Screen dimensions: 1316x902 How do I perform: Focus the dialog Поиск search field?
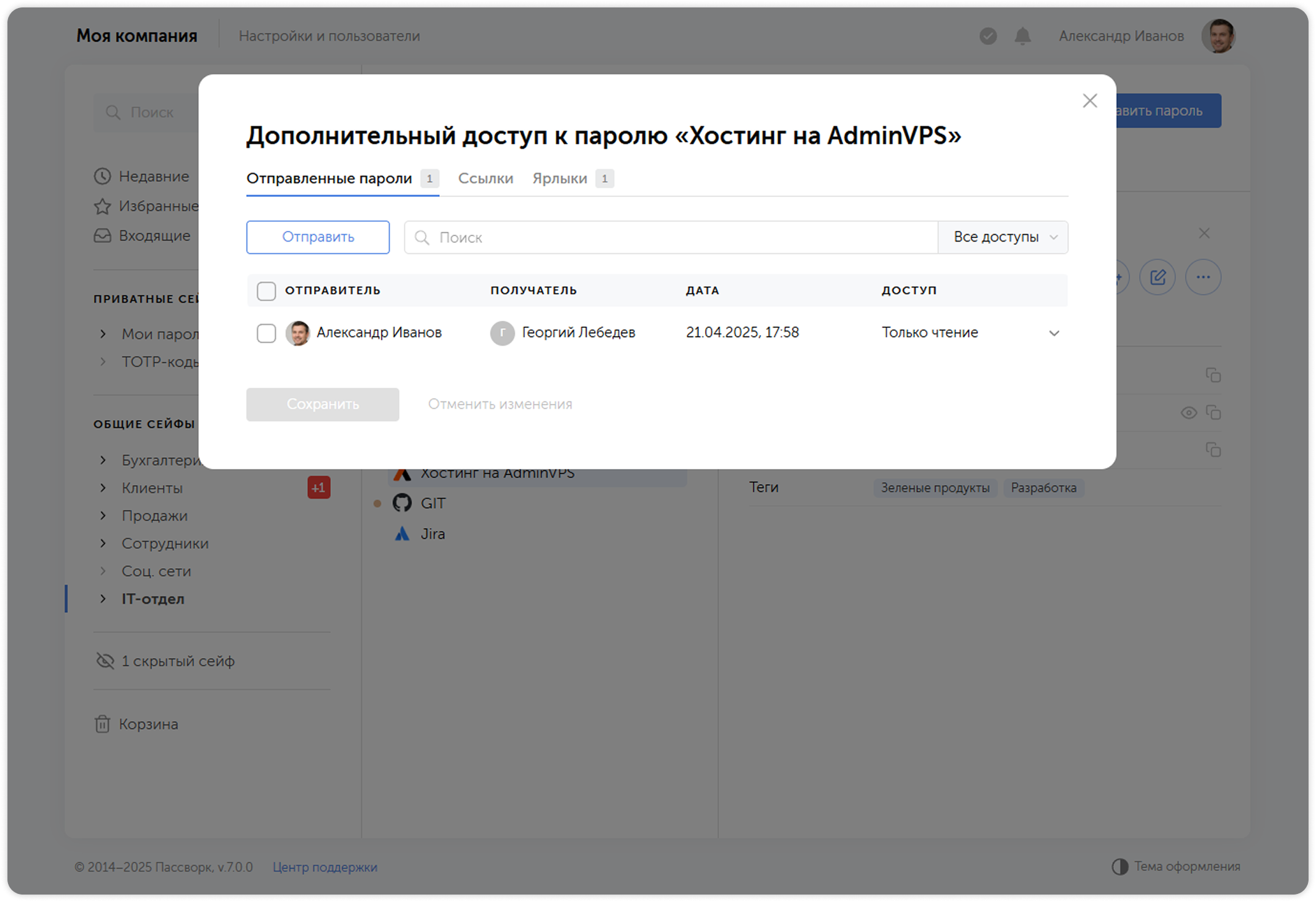pos(671,237)
